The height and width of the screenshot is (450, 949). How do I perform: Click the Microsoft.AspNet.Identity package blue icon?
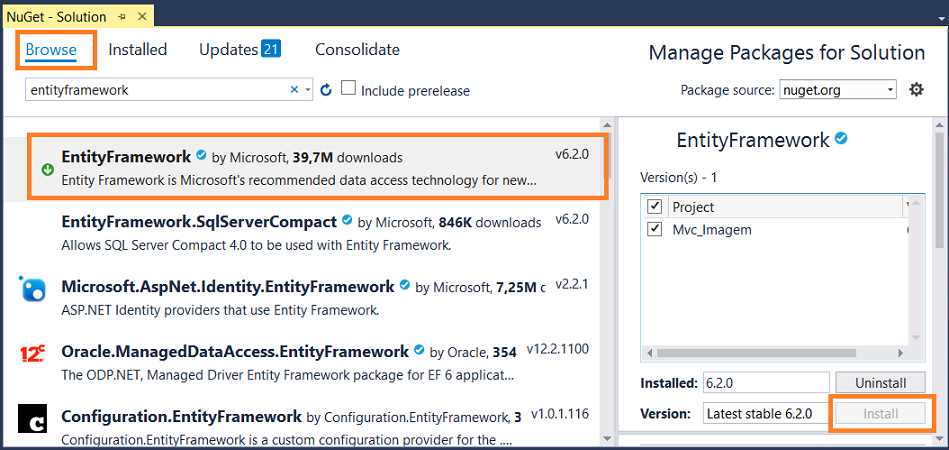pos(33,289)
